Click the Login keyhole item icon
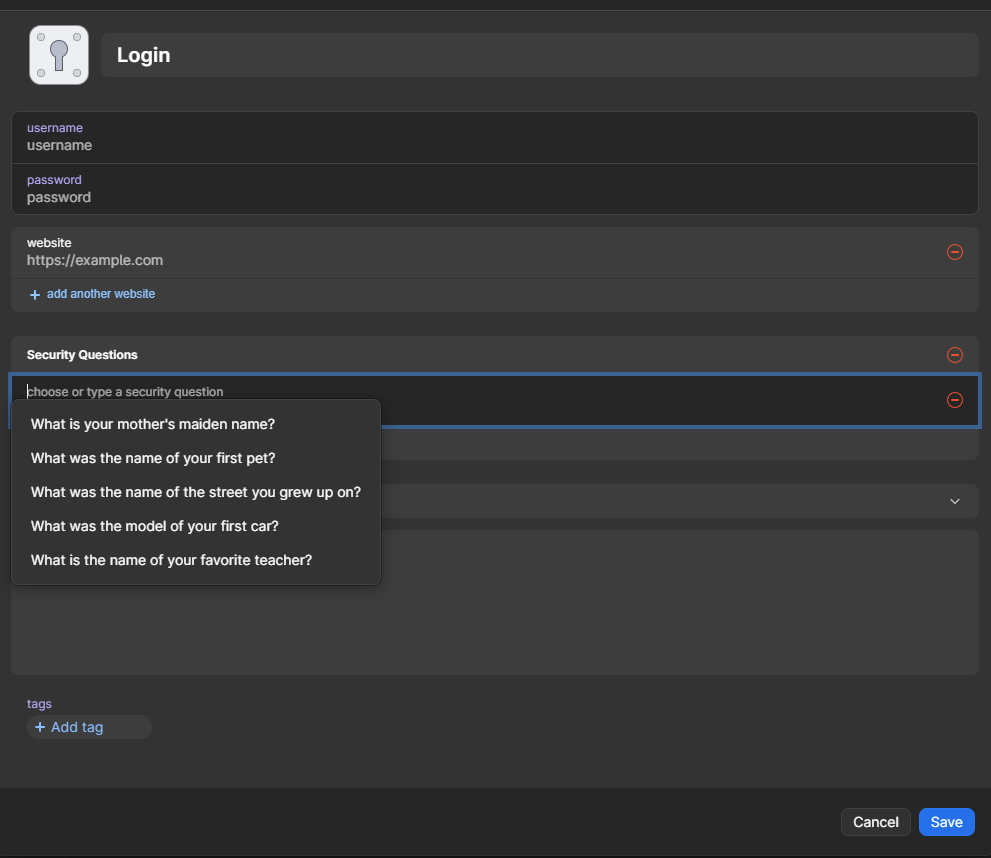The image size is (991, 858). click(59, 55)
